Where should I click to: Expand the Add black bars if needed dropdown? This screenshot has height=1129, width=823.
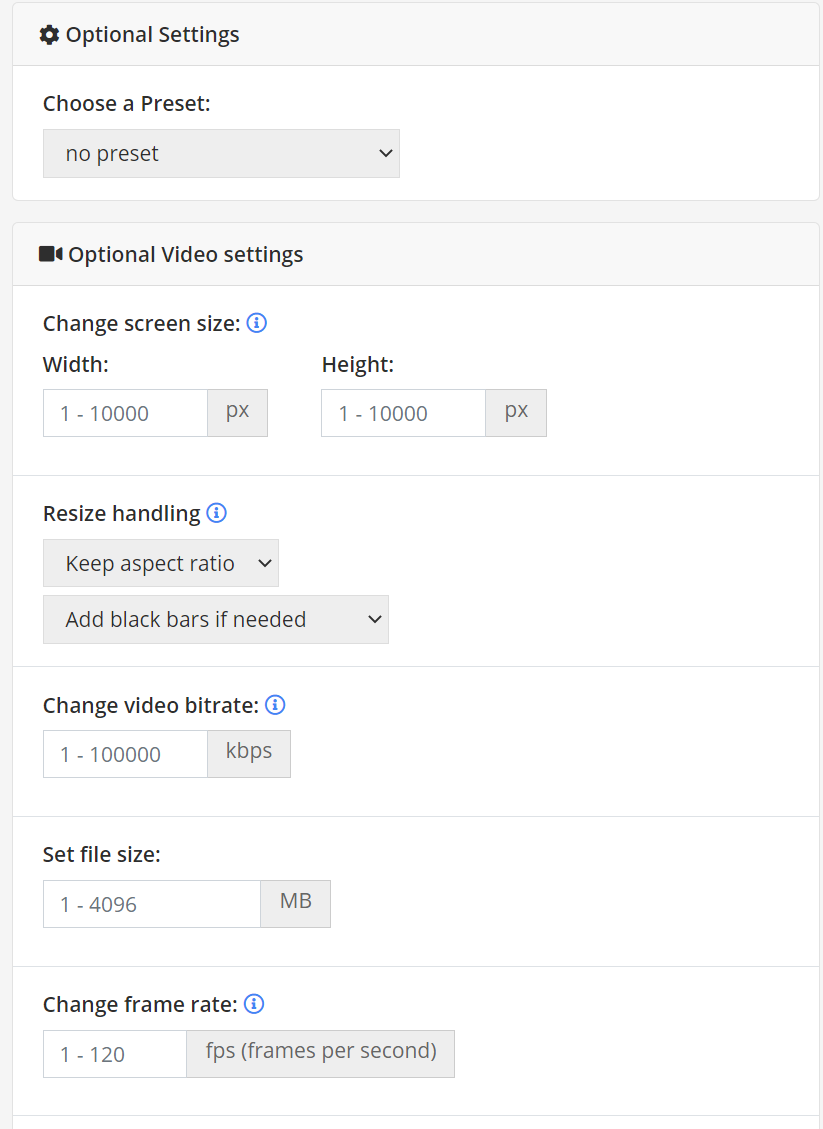(215, 620)
